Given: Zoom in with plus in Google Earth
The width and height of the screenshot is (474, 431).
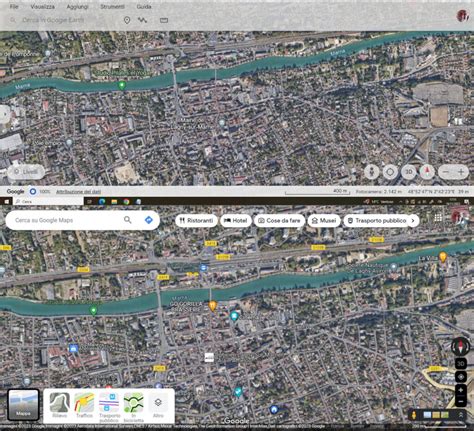Looking at the screenshot, I should tap(461, 172).
